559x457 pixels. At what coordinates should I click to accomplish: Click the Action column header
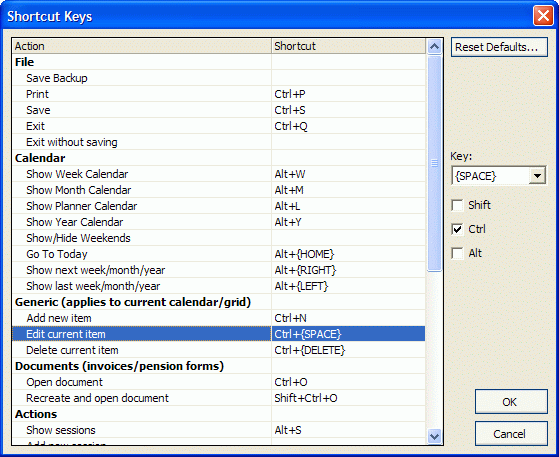click(x=142, y=46)
